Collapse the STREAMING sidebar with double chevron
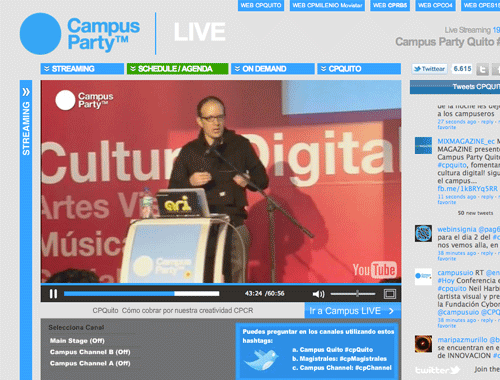Image resolution: width=500 pixels, height=380 pixels. tap(26, 92)
